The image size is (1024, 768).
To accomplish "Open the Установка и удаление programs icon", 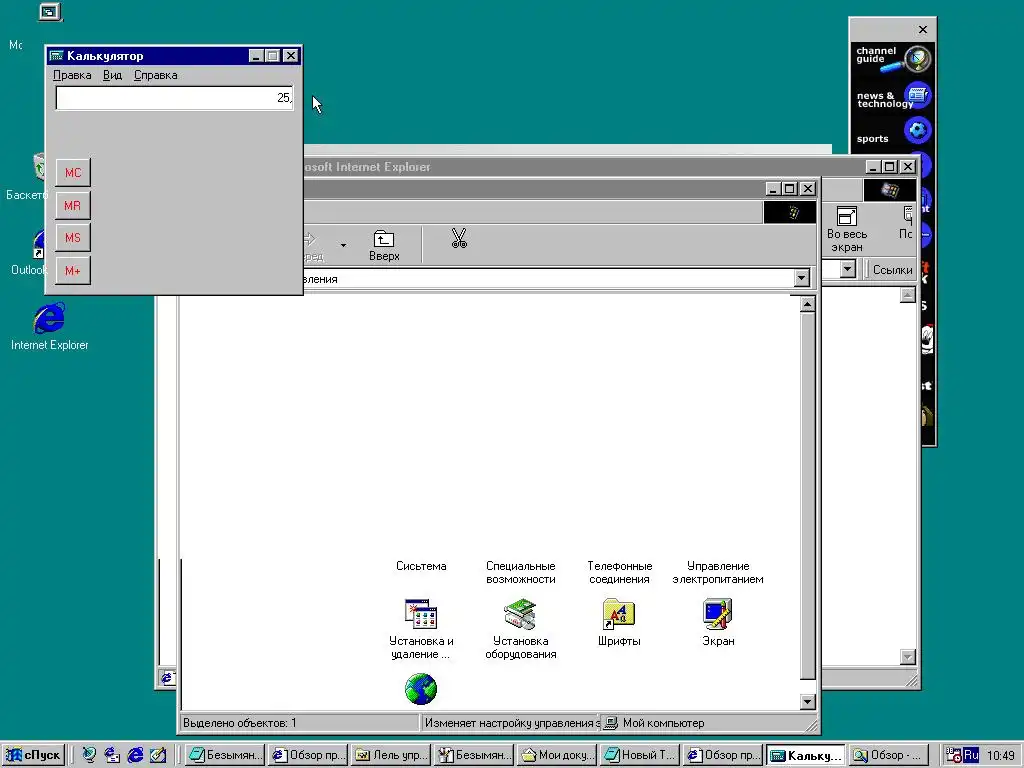I will pos(421,614).
